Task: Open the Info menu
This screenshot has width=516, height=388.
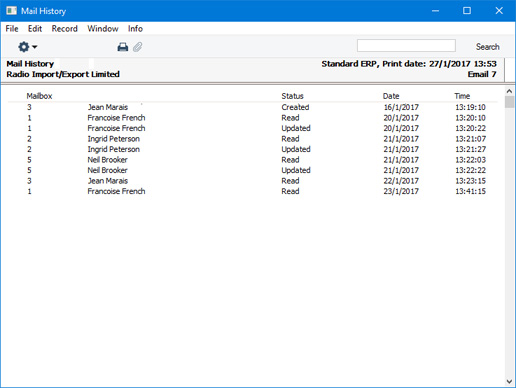Action: tap(135, 29)
